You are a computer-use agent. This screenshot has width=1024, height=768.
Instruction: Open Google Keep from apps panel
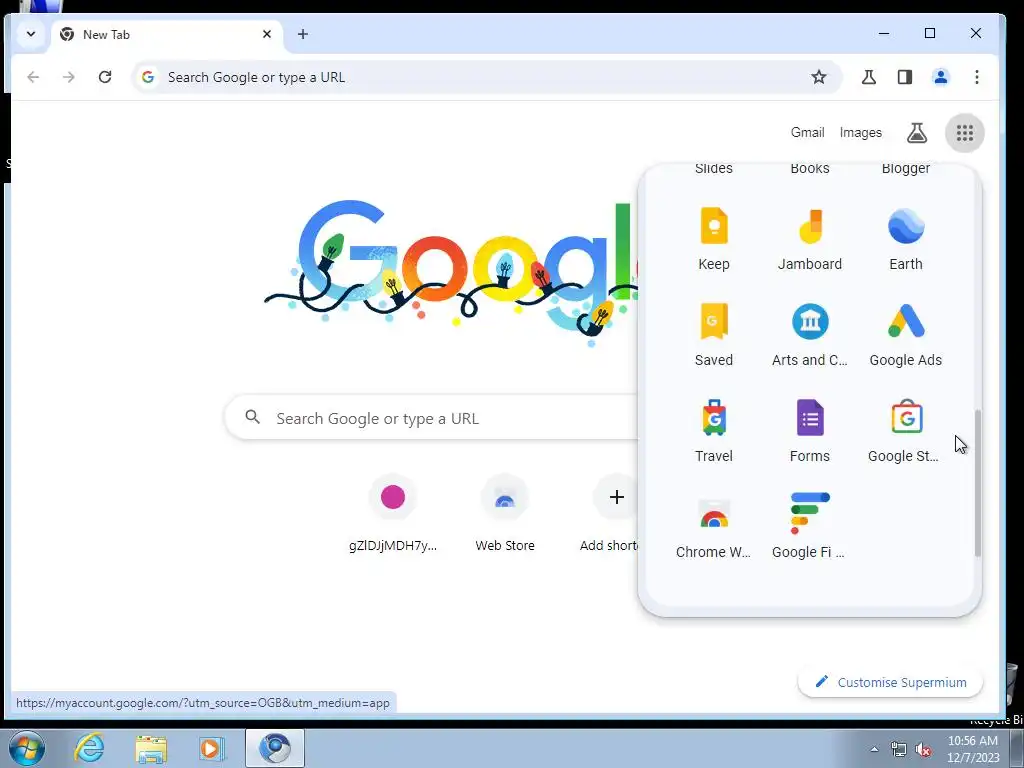point(713,239)
